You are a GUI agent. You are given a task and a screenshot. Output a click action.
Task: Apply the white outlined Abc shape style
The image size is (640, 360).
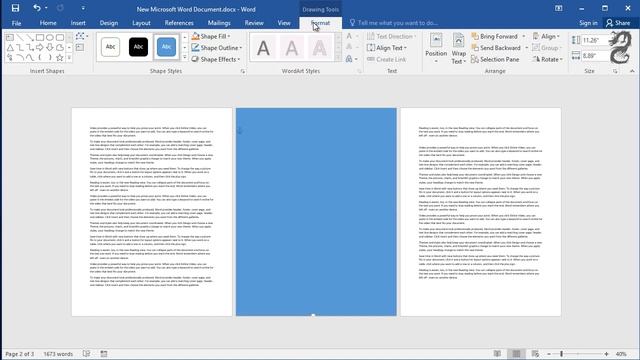click(x=110, y=47)
